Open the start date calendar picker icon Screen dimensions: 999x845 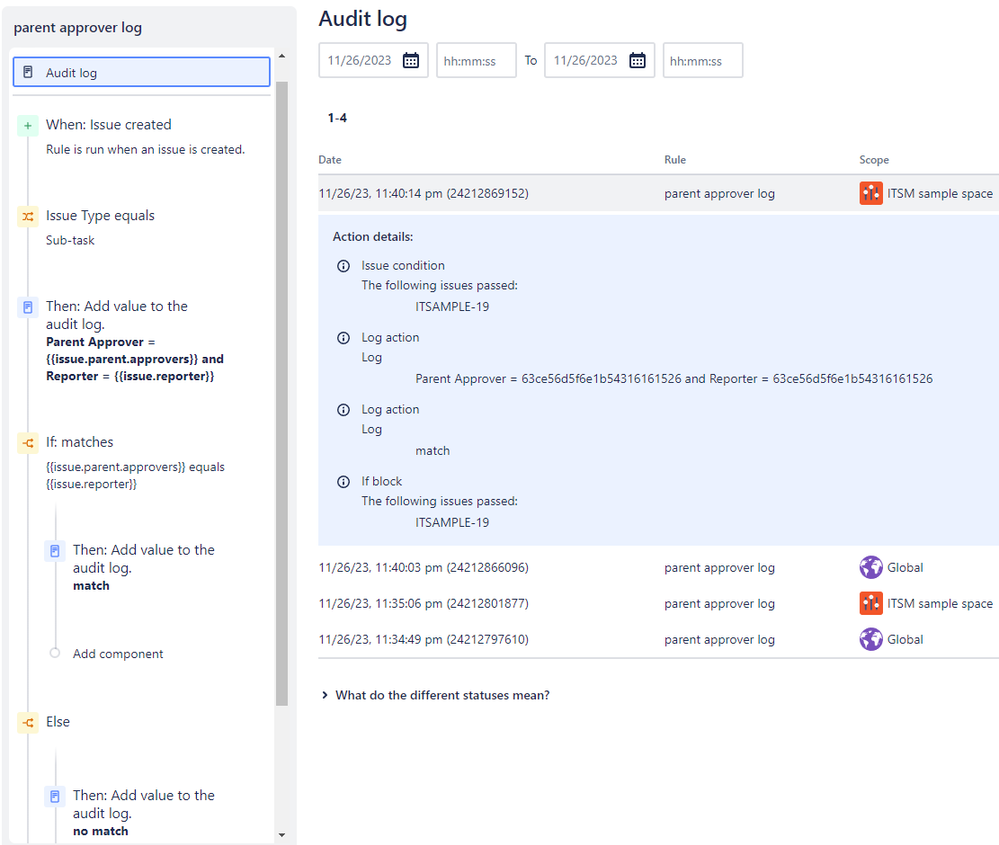411,61
